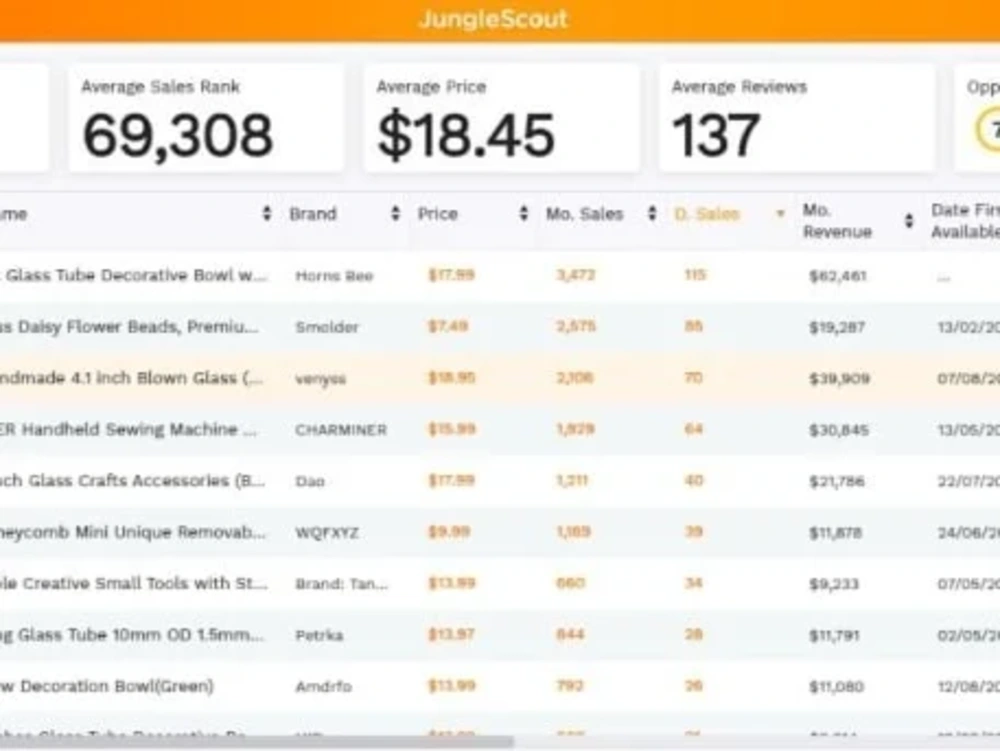Click the $19,287 monthly revenue cell
1000x751 pixels.
[x=837, y=327]
